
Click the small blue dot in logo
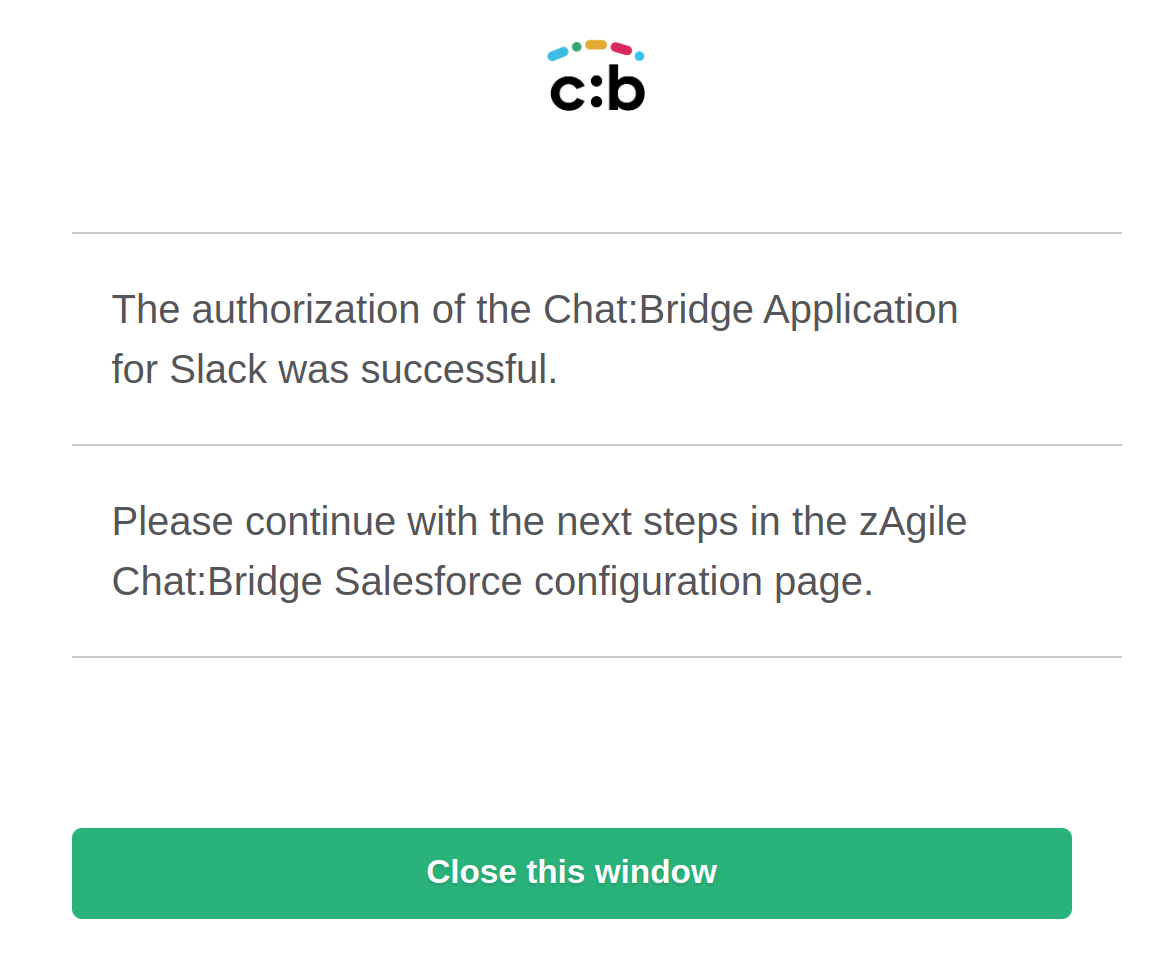(x=639, y=56)
